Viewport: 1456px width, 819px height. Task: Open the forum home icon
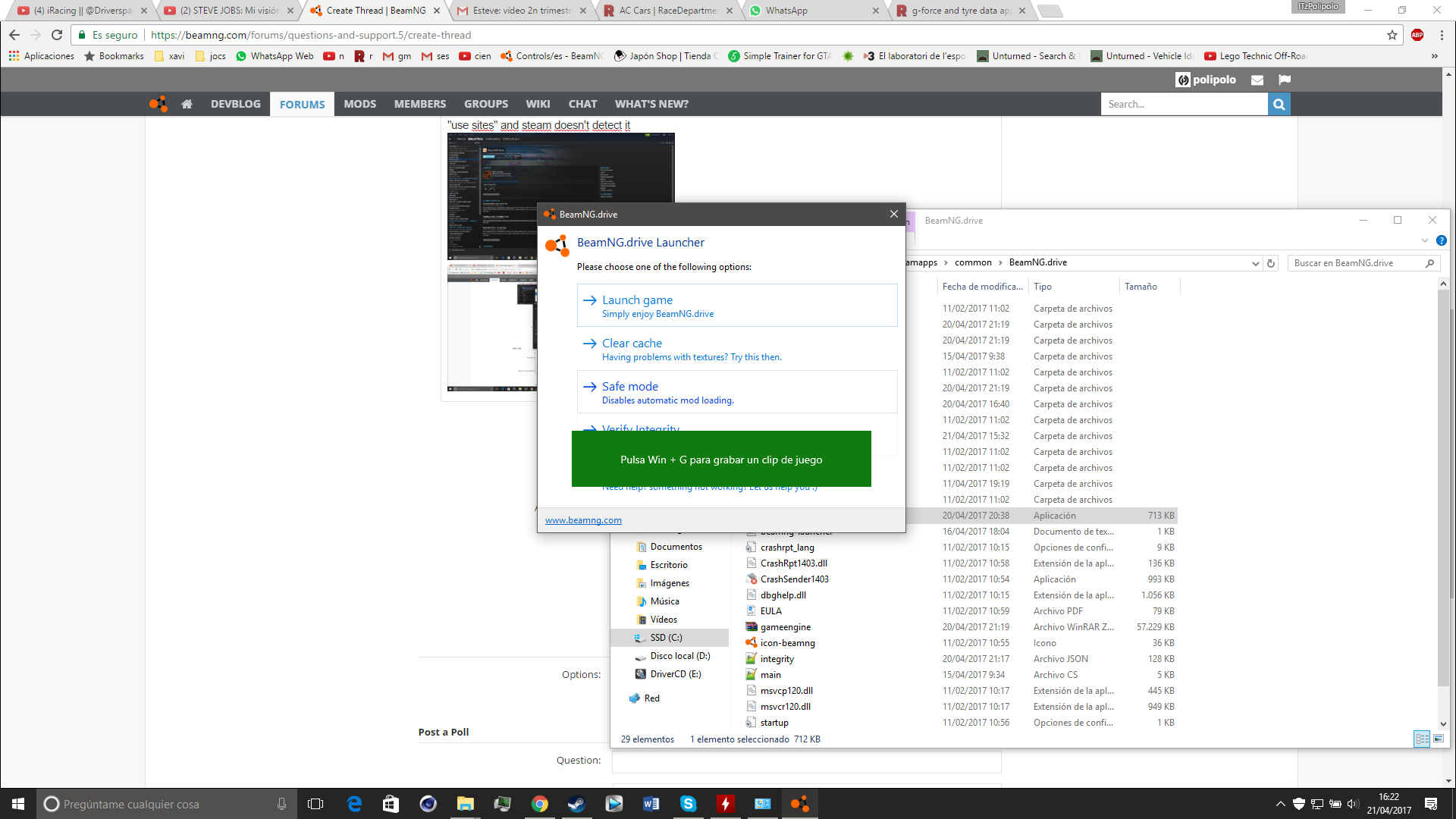pos(187,104)
